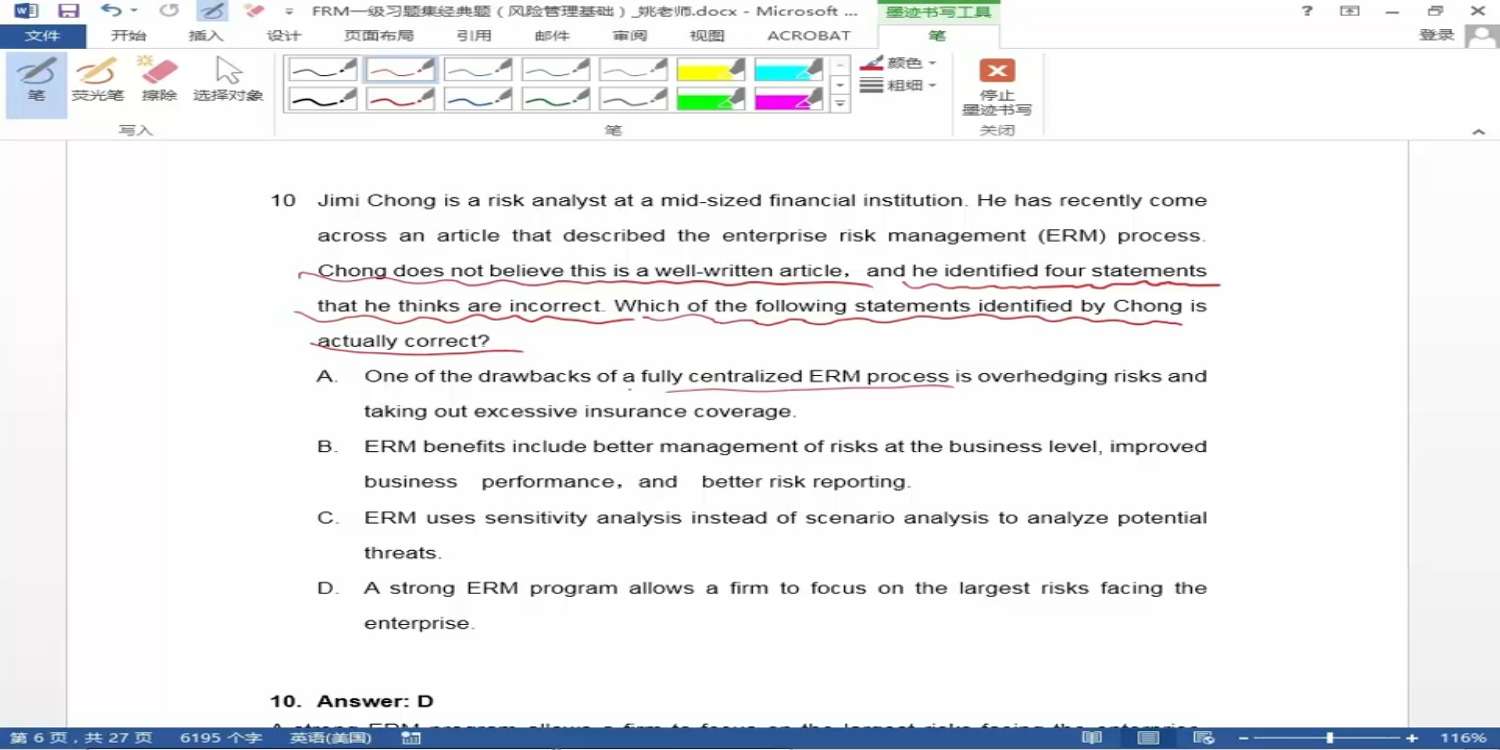Click the eraser icon in quick access toolbar
1500x750 pixels.
pos(254,11)
